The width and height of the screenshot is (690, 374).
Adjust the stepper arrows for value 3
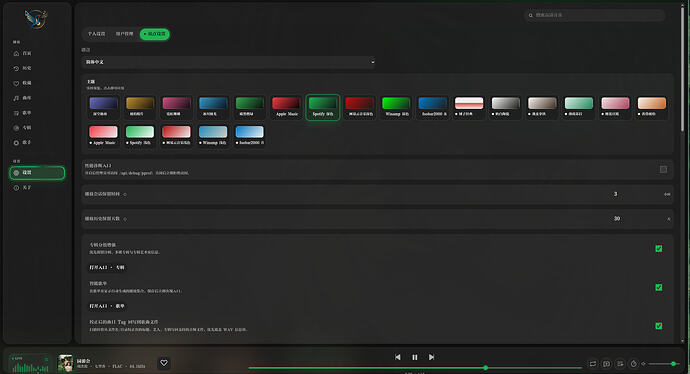coord(667,194)
